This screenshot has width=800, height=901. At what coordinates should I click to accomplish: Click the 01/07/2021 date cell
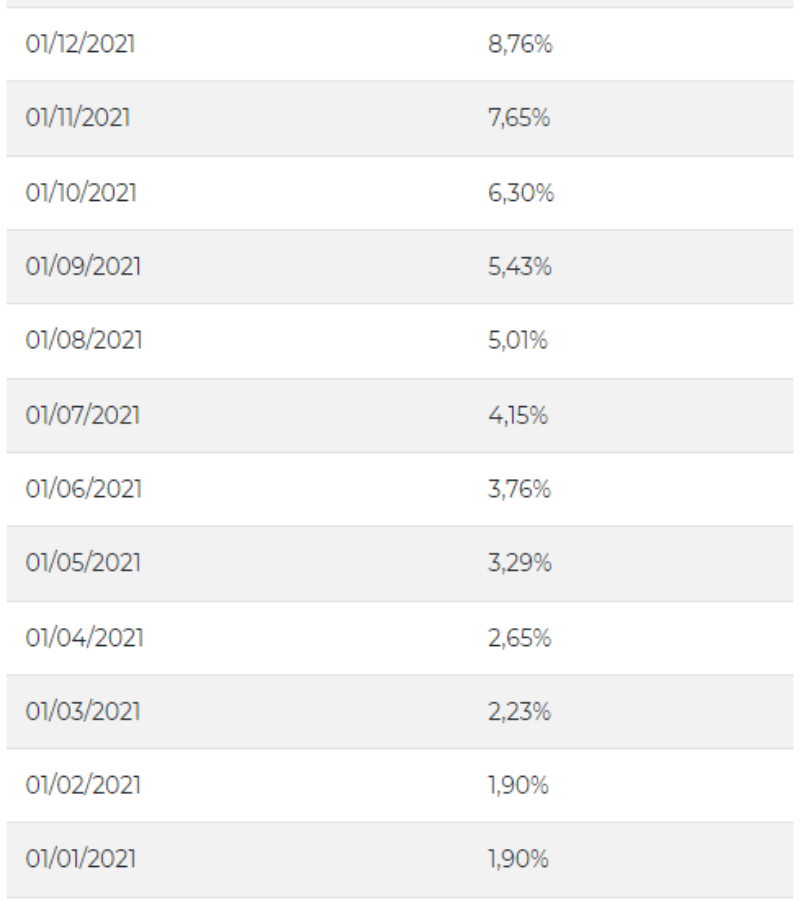coord(80,415)
